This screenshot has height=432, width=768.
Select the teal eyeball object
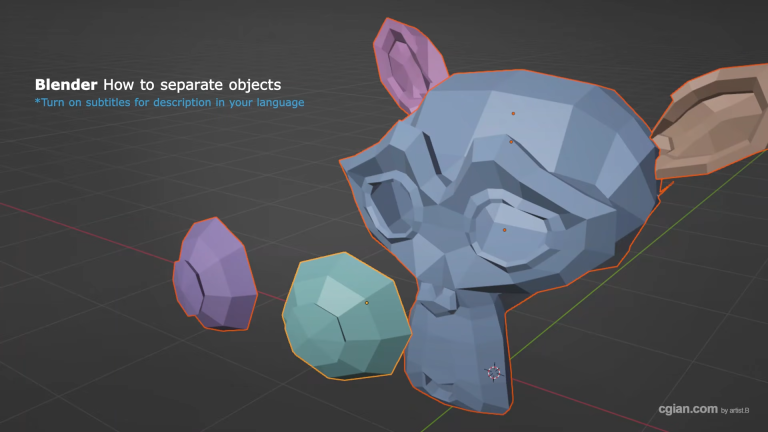click(347, 316)
